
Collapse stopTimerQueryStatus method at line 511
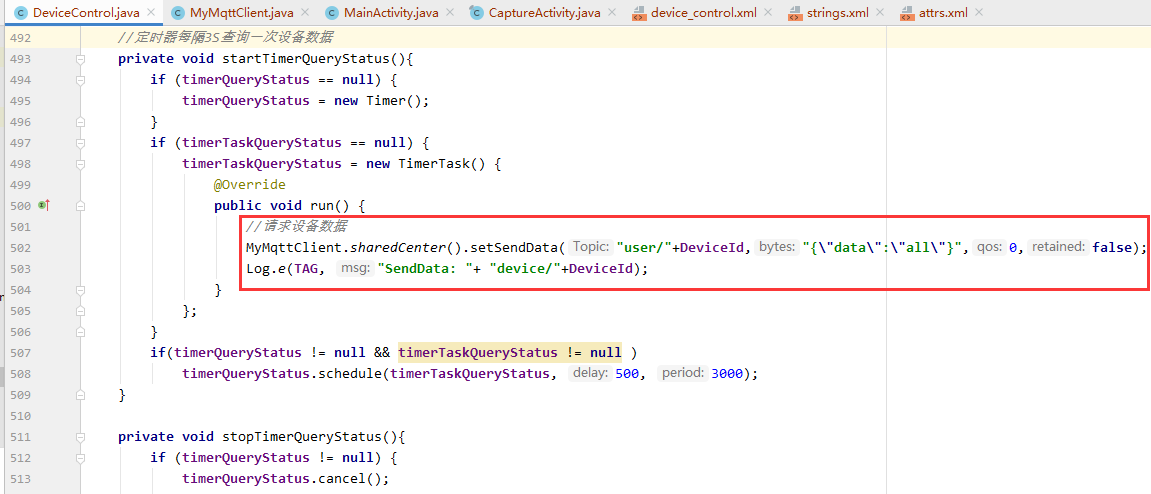(x=80, y=437)
